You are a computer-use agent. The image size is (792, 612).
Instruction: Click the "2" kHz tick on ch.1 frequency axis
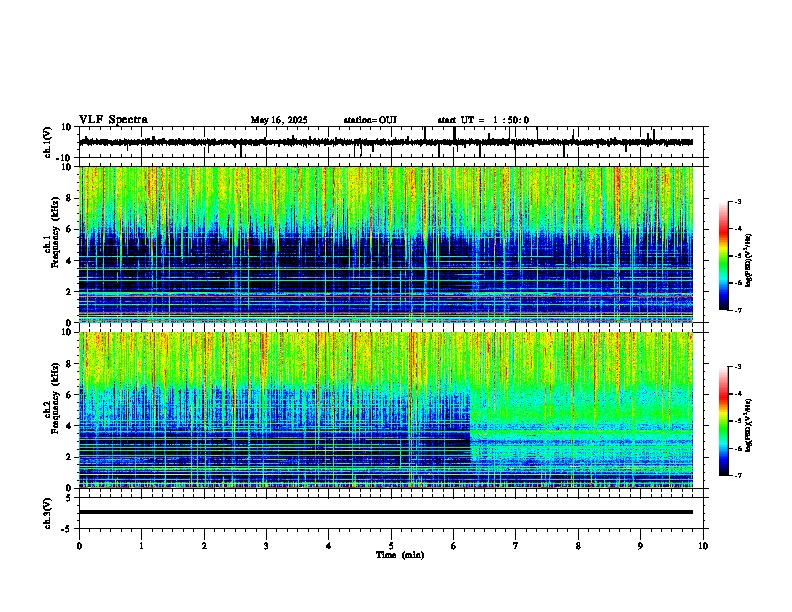click(69, 292)
